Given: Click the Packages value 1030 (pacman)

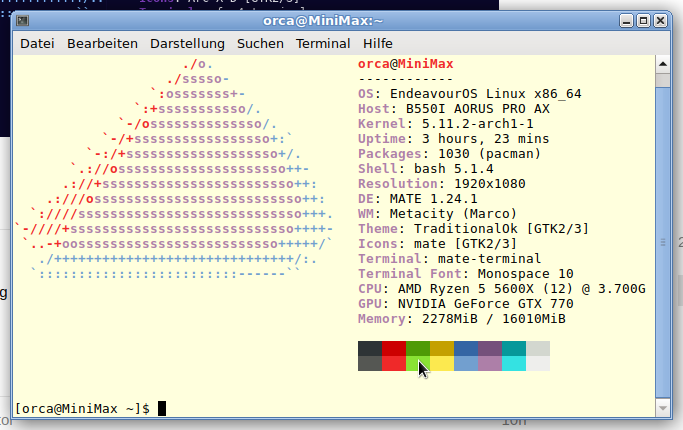Looking at the screenshot, I should point(489,154).
